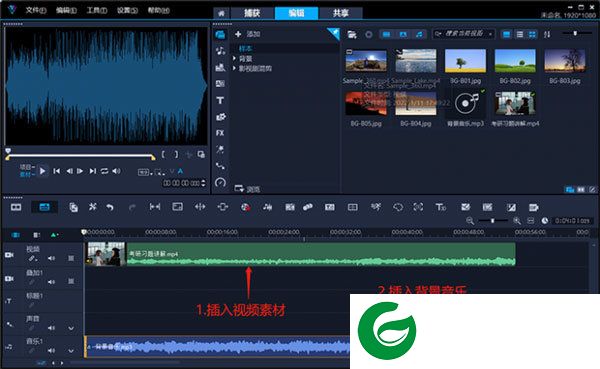The height and width of the screenshot is (369, 600).
Task: Switch to storyboard view in timeline toolbar
Action: pos(16,207)
